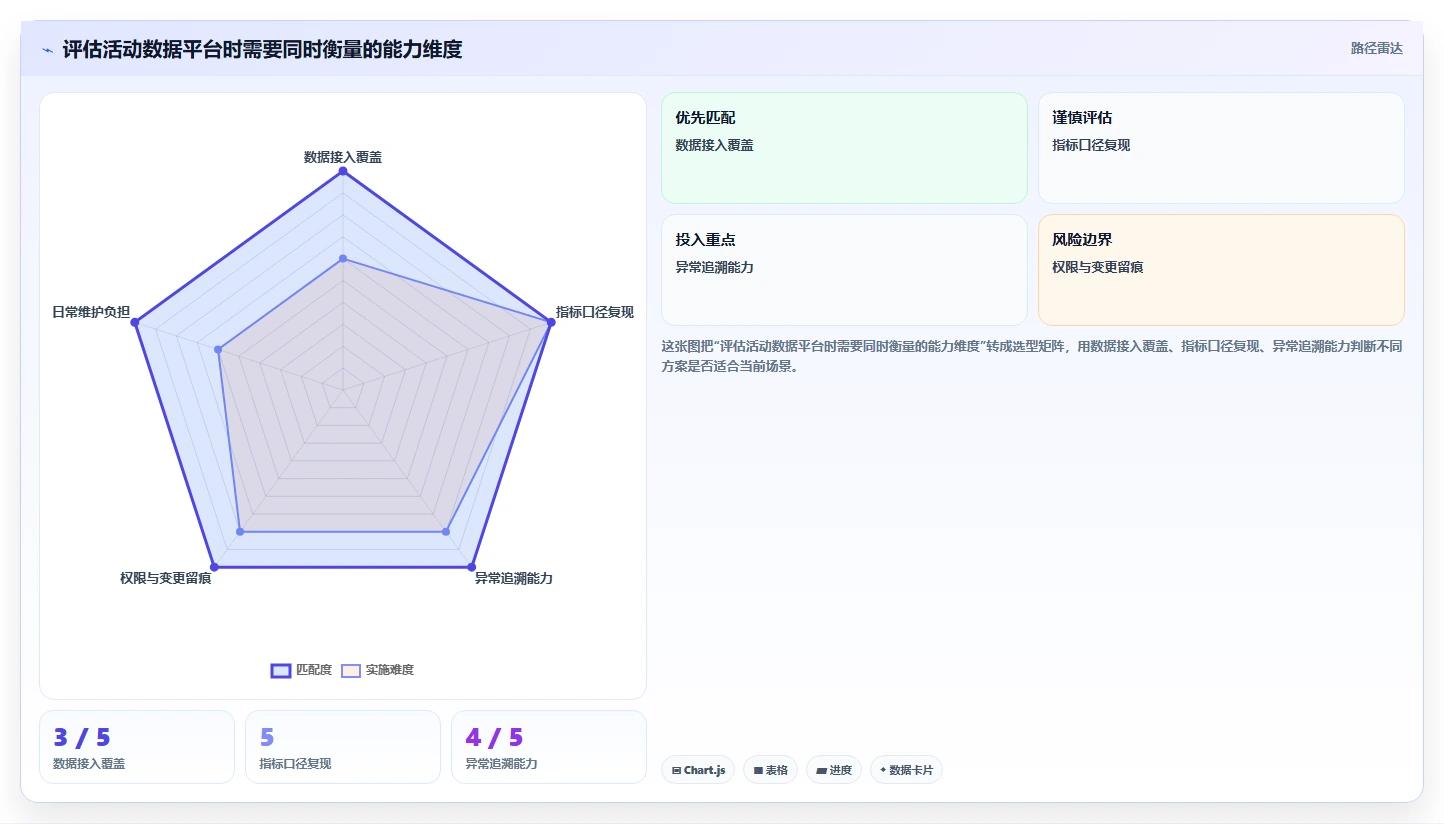The width and height of the screenshot is (1444, 824).
Task: Click the 表格 chip icon
Action: coord(758,770)
